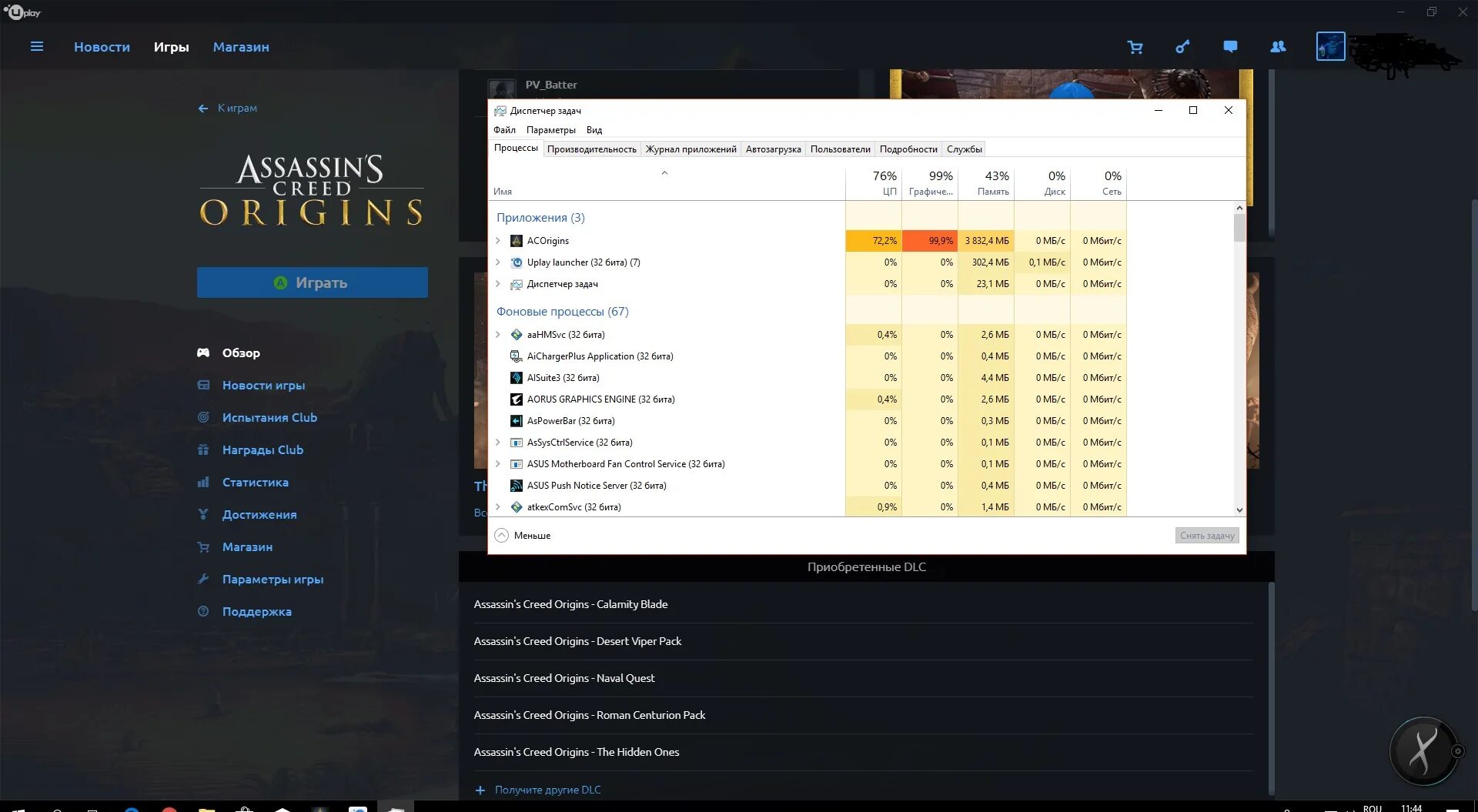Open Uplay hamburger menu icon
The image size is (1478, 812).
coord(36,47)
